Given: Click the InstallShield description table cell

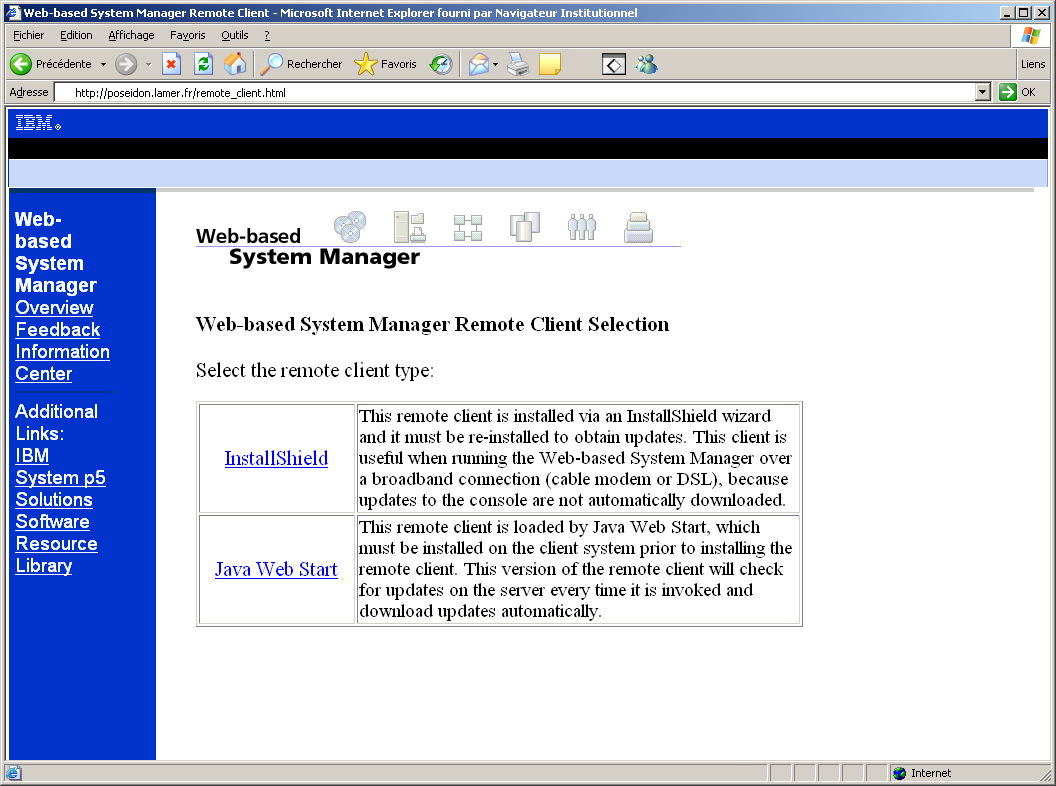Looking at the screenshot, I should 578,459.
